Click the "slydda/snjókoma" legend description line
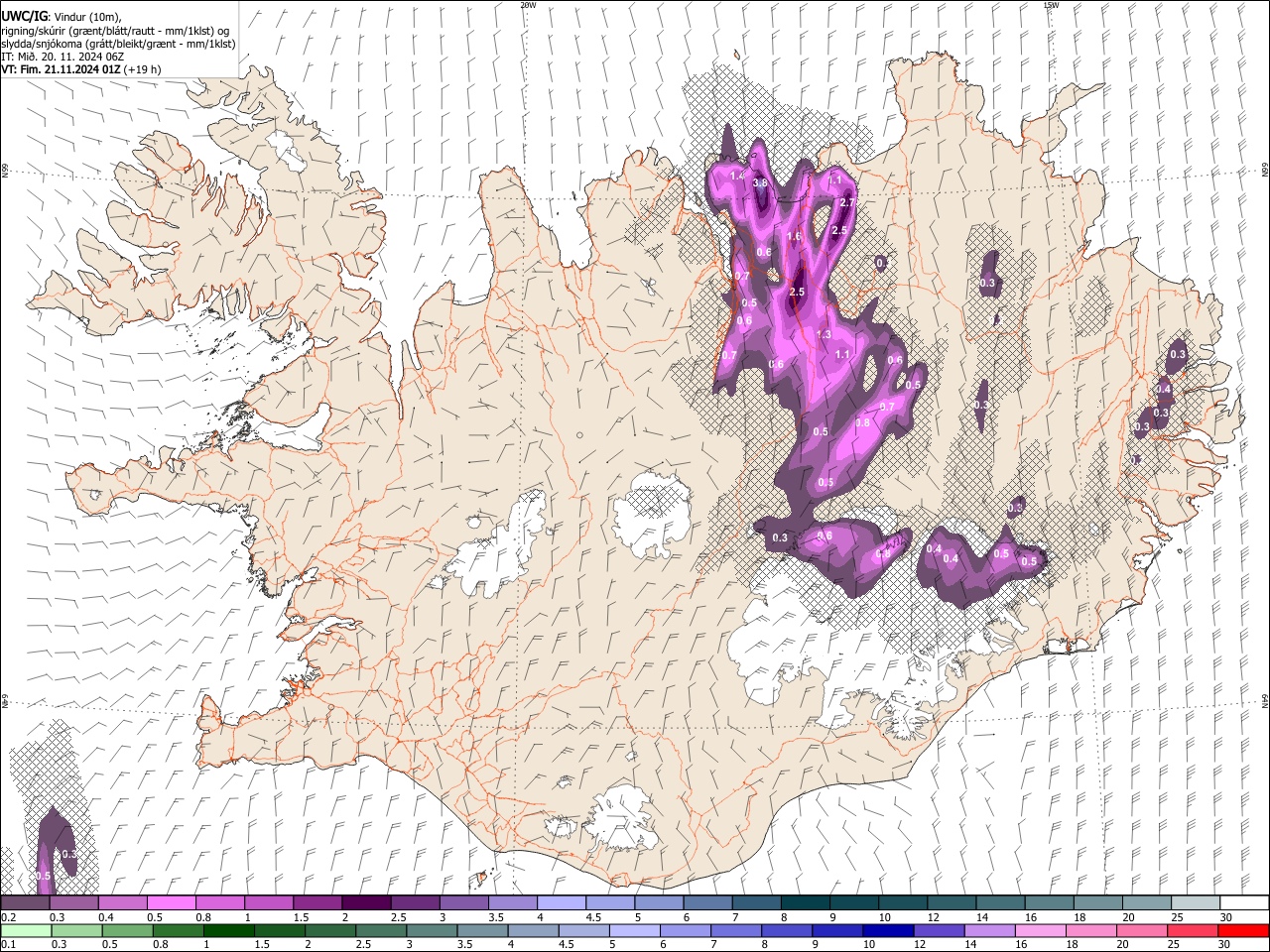1270x952 pixels. 118,44
